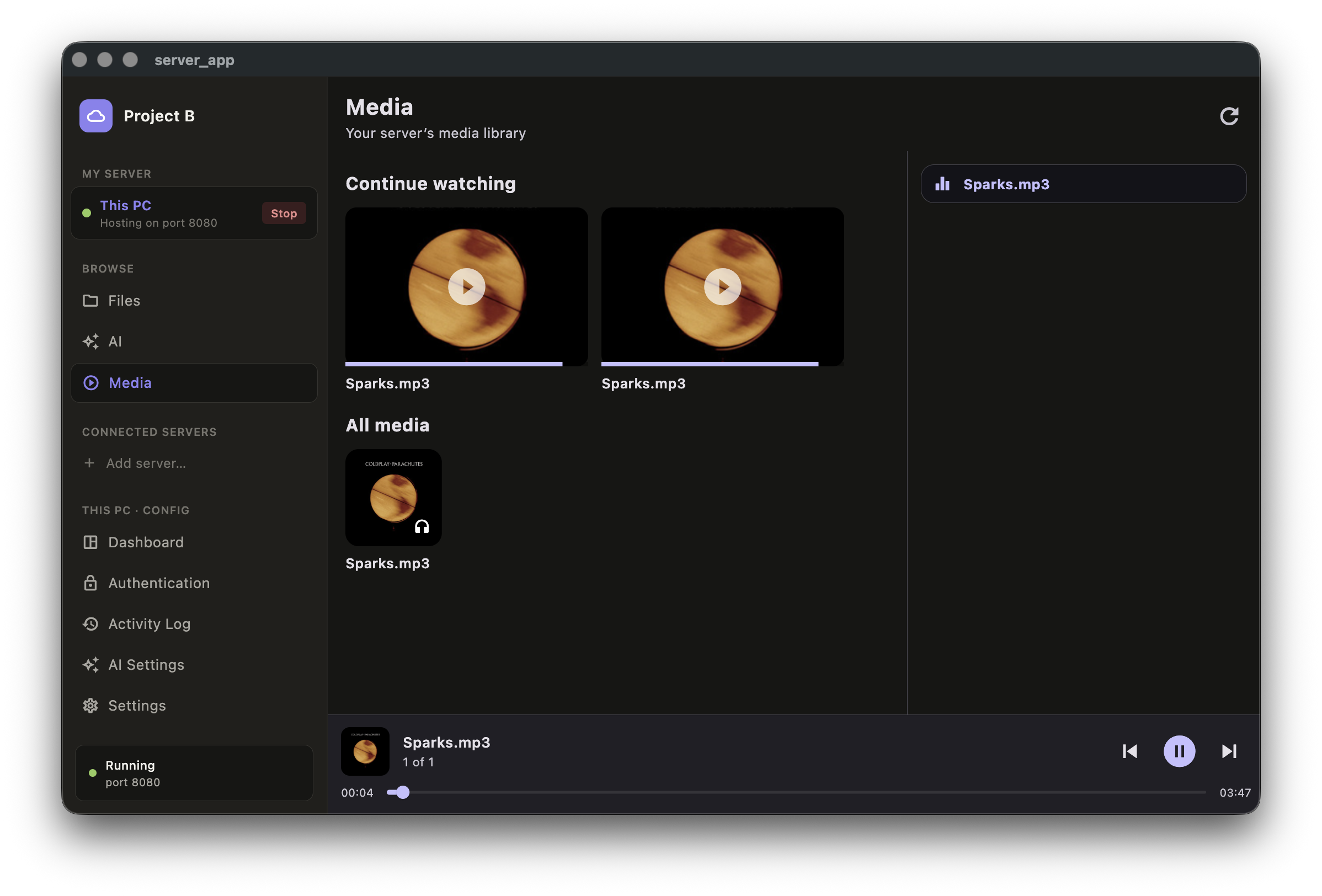The height and width of the screenshot is (896, 1322).
Task: Click the AI sparkle icon under Browse
Action: pyautogui.click(x=90, y=342)
